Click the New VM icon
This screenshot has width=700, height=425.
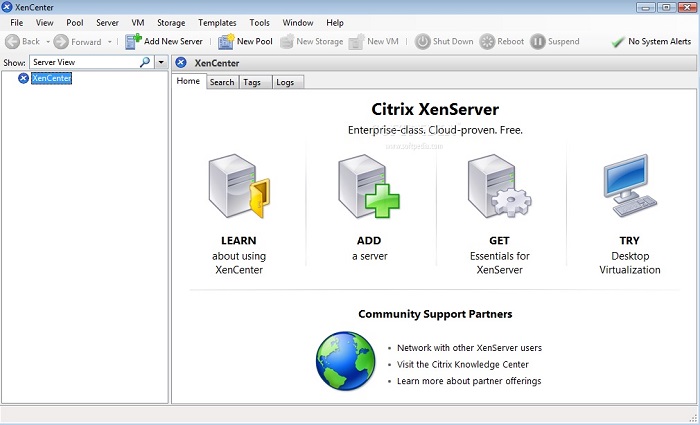click(357, 41)
